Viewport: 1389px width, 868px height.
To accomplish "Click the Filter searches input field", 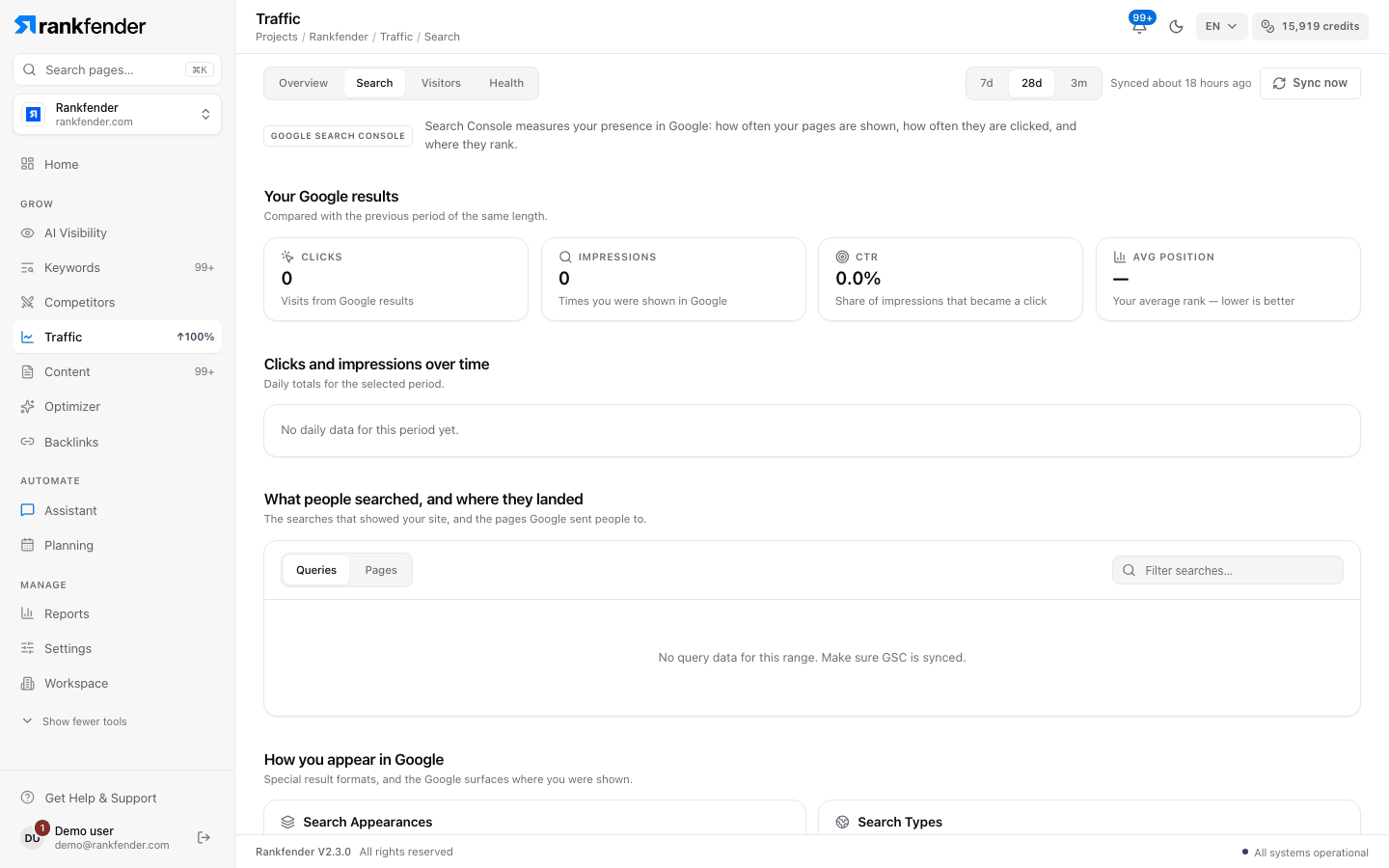I will coord(1228,570).
